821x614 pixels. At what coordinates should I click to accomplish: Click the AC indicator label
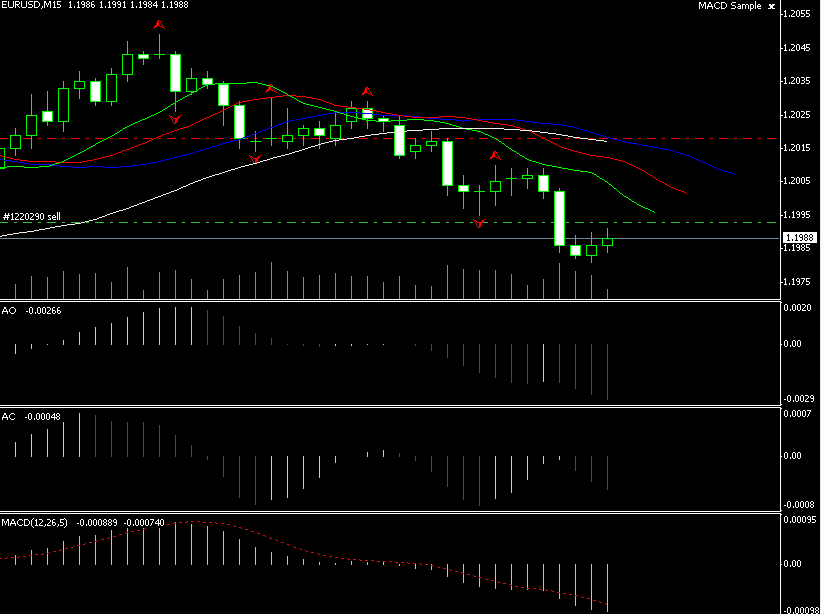(x=8, y=417)
